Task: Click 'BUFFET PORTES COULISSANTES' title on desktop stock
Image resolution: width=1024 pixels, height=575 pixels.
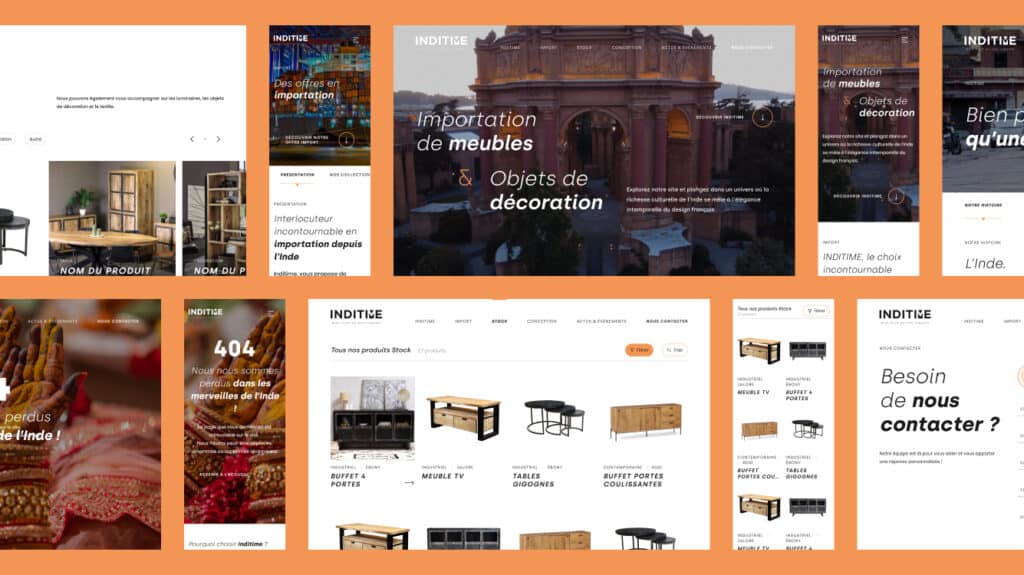Action: (x=633, y=480)
